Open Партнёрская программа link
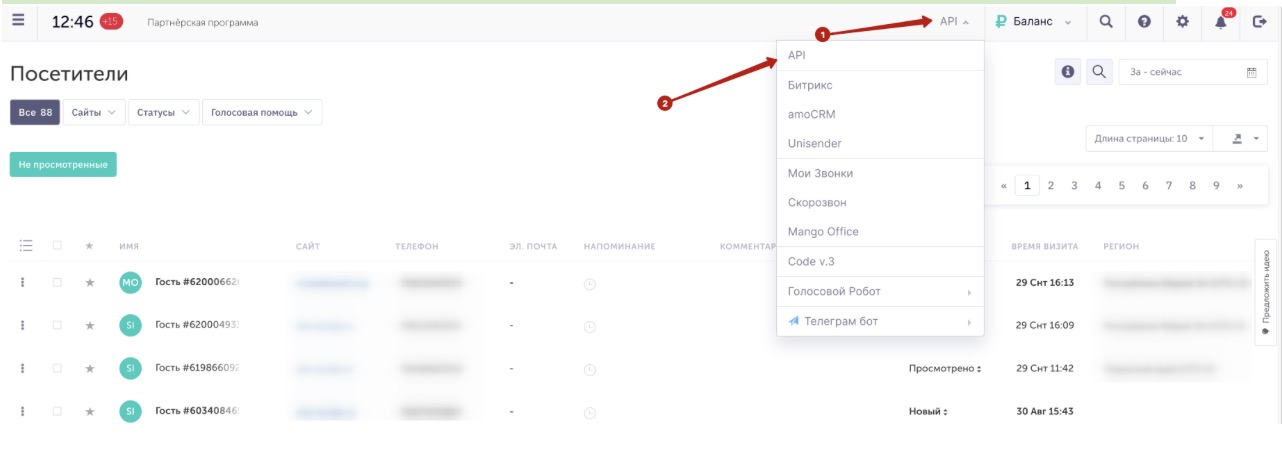 tap(202, 23)
